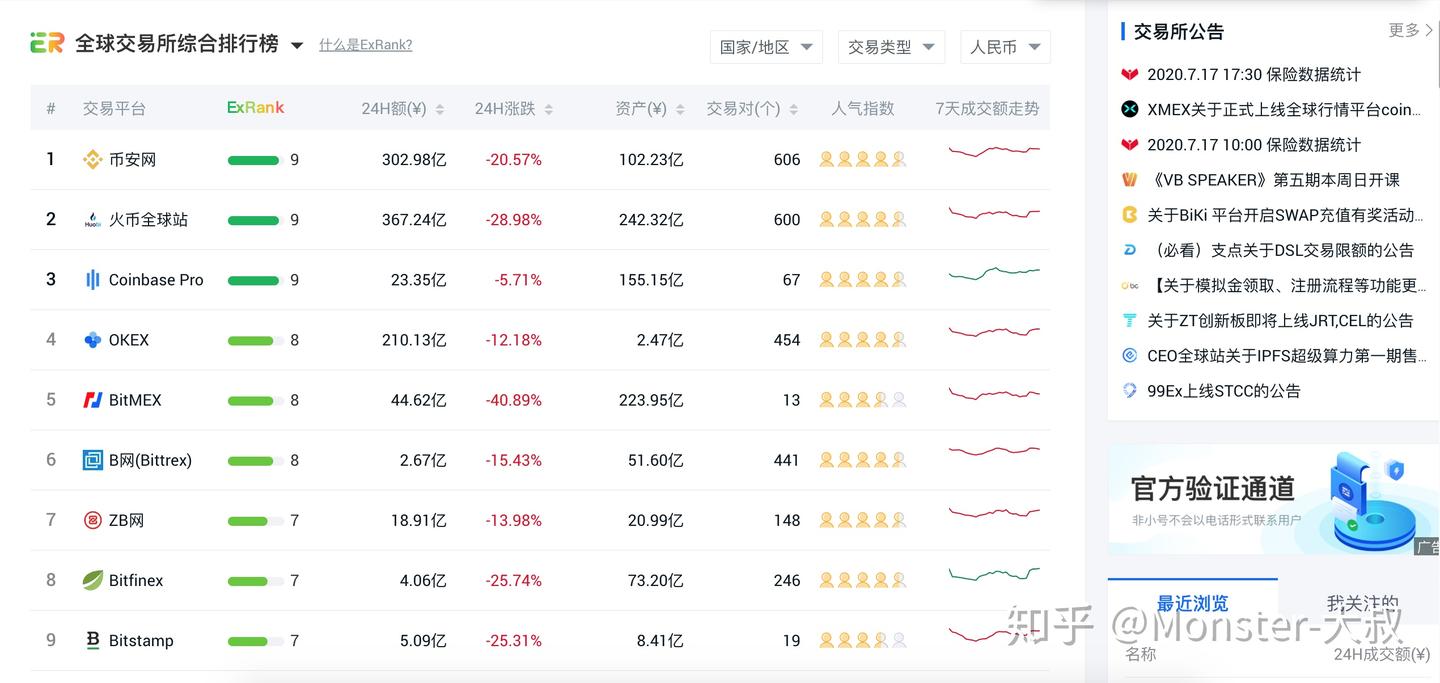1440x683 pixels.
Task: Open the 什么是ExRank? link
Action: (365, 45)
